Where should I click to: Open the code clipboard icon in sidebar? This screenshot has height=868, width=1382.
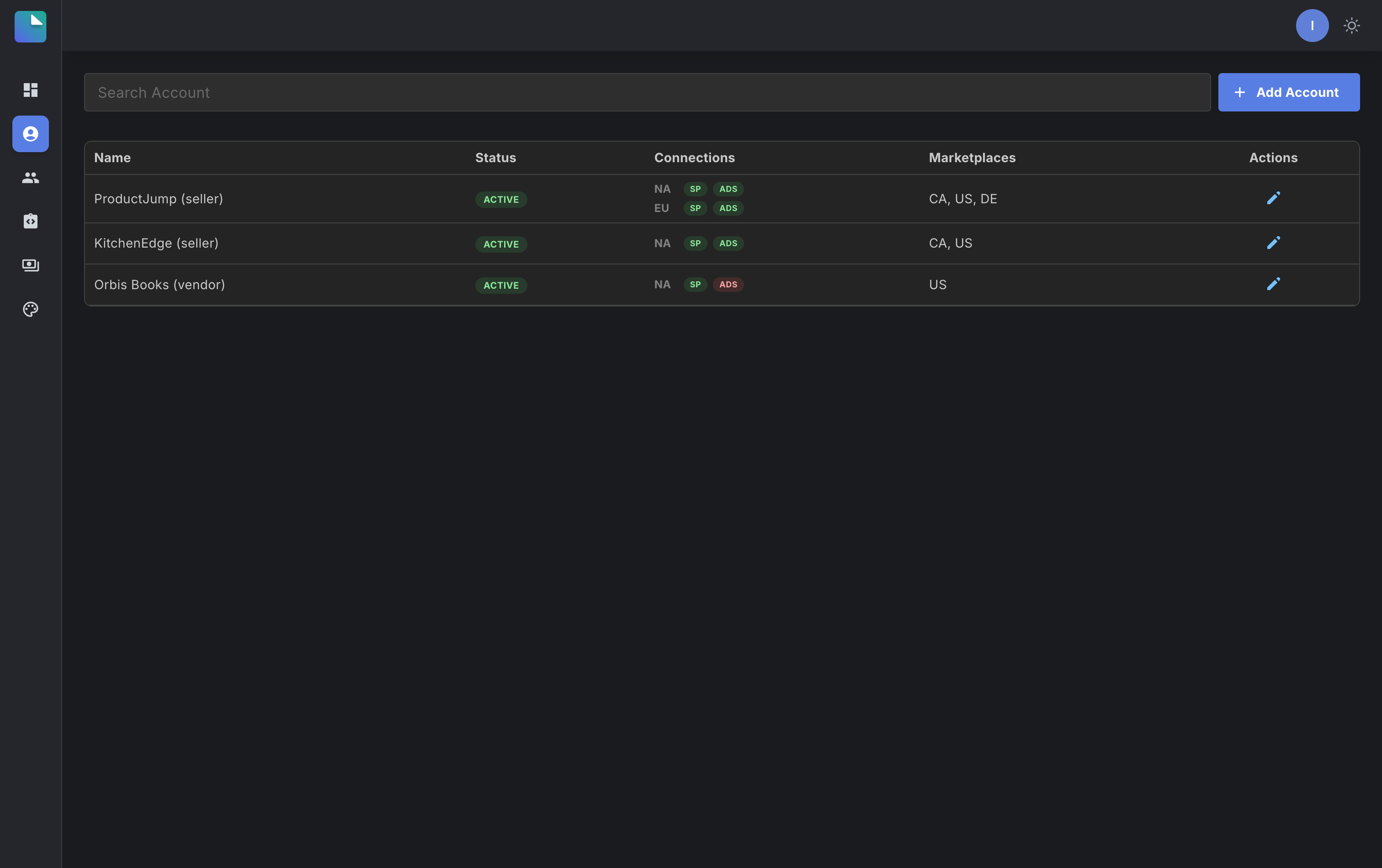point(31,221)
